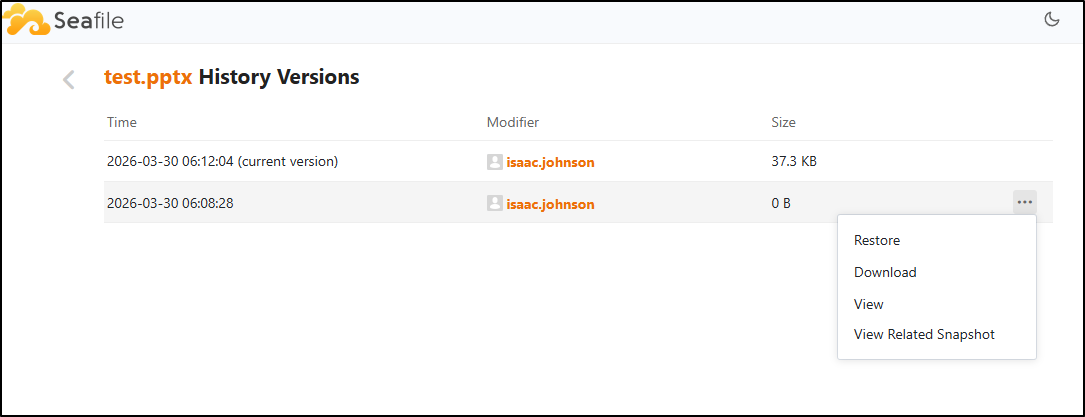Click the Modifier column header
This screenshot has width=1085, height=417.
513,123
